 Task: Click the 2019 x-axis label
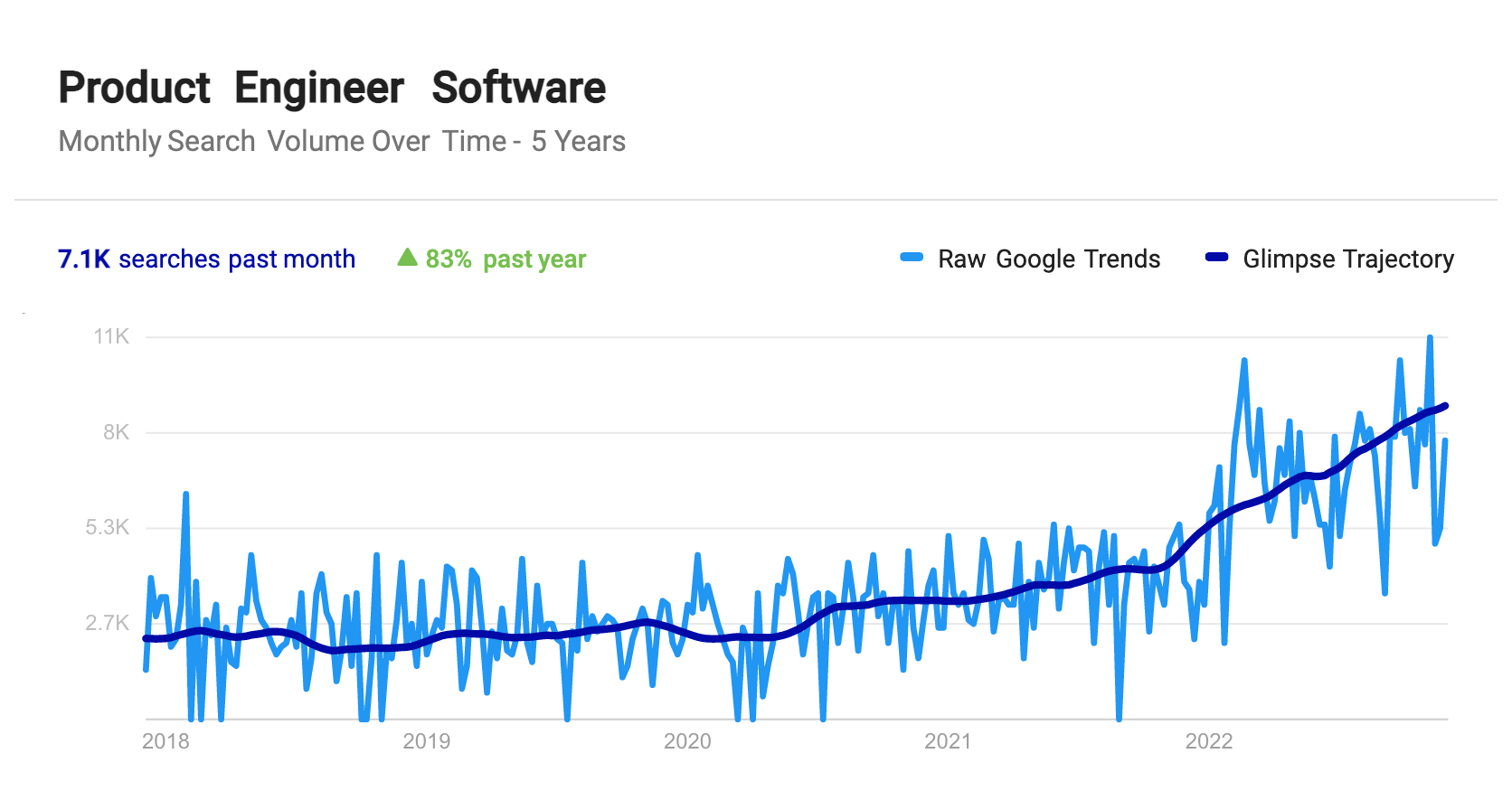pos(427,741)
